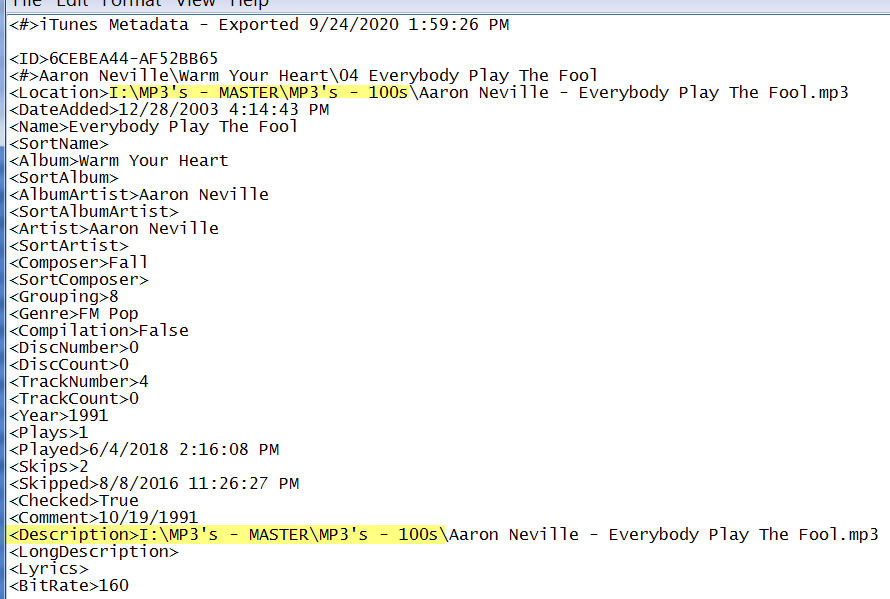This screenshot has height=599, width=890.
Task: Click the Comment line 10/19/1991
Action: tap(104, 518)
